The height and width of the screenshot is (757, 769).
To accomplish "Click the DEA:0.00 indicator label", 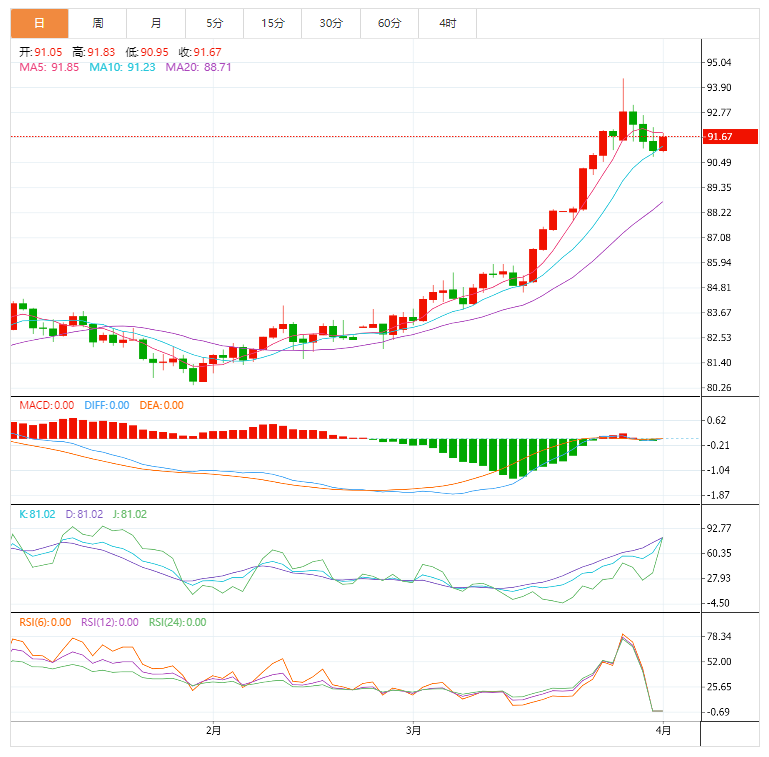I will pos(162,405).
